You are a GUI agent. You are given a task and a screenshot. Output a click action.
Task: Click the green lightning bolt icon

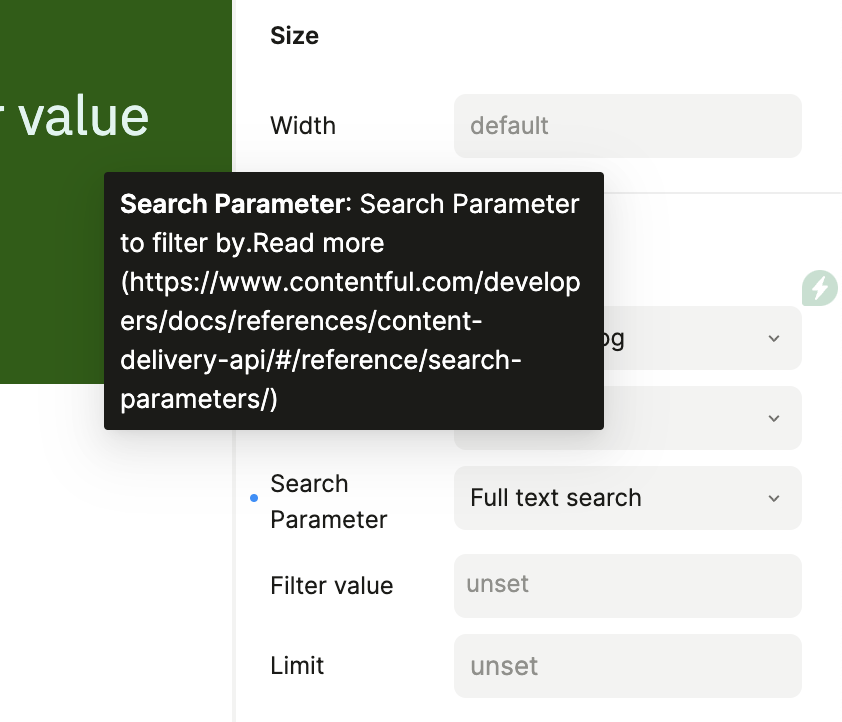820,288
